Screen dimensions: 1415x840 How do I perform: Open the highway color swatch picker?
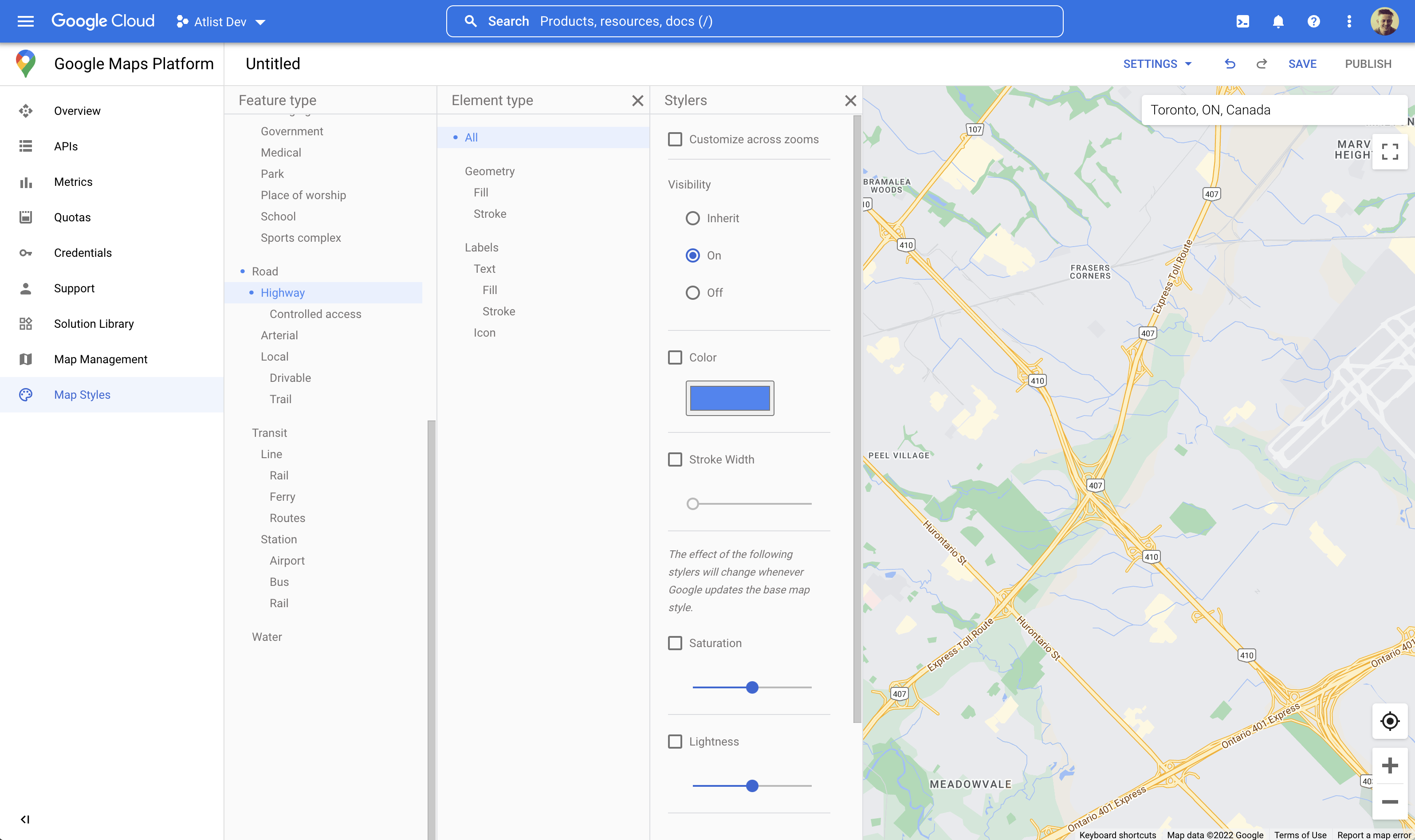(730, 398)
